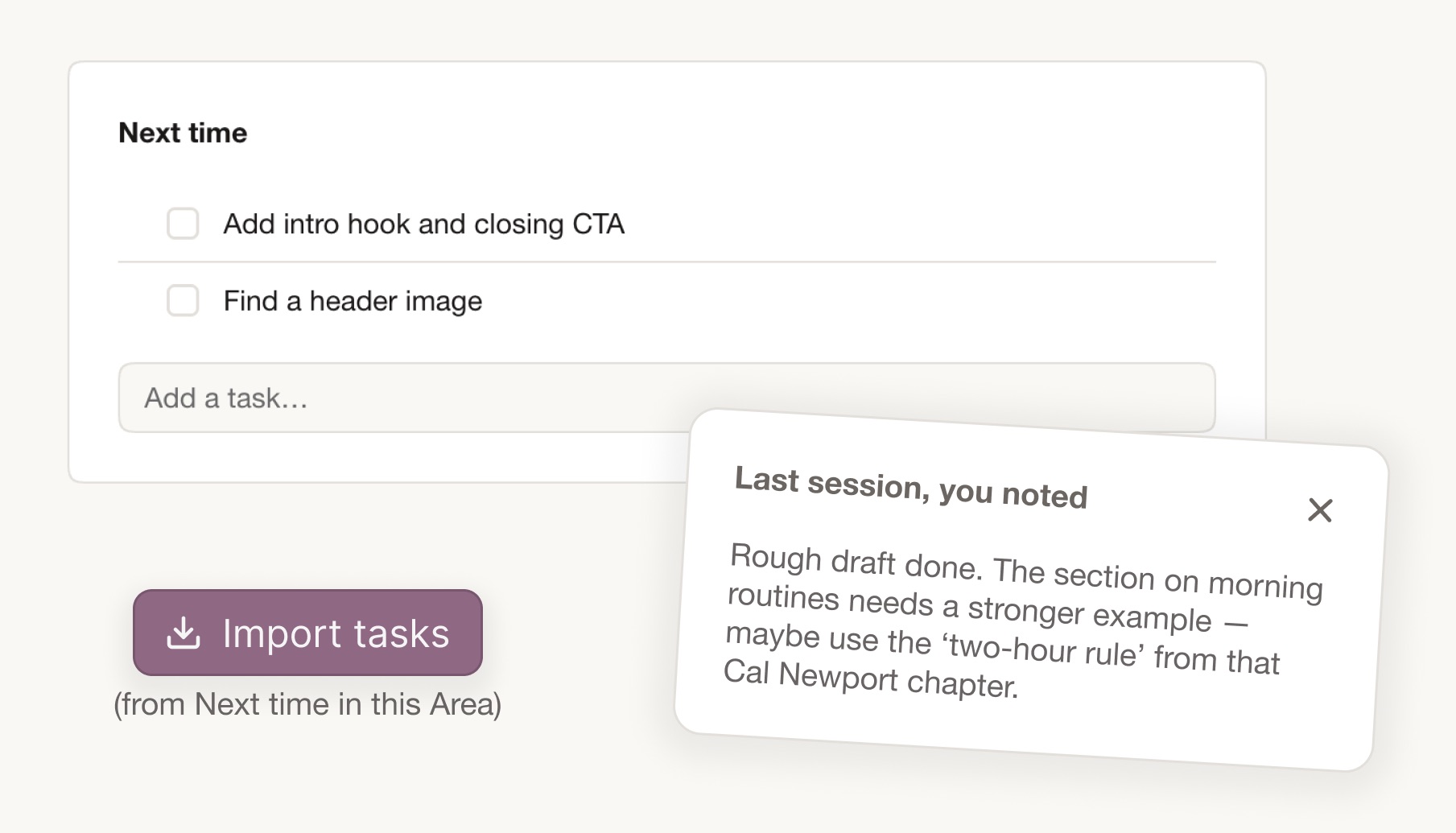Open the task 'Find a header image'
The width and height of the screenshot is (1456, 833).
352,301
